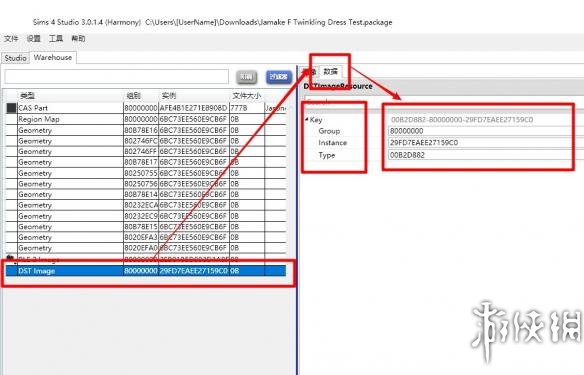This screenshot has width=584, height=375.
Task: Click the small icon beside RLE 2 Image row
Action: pos(10,258)
